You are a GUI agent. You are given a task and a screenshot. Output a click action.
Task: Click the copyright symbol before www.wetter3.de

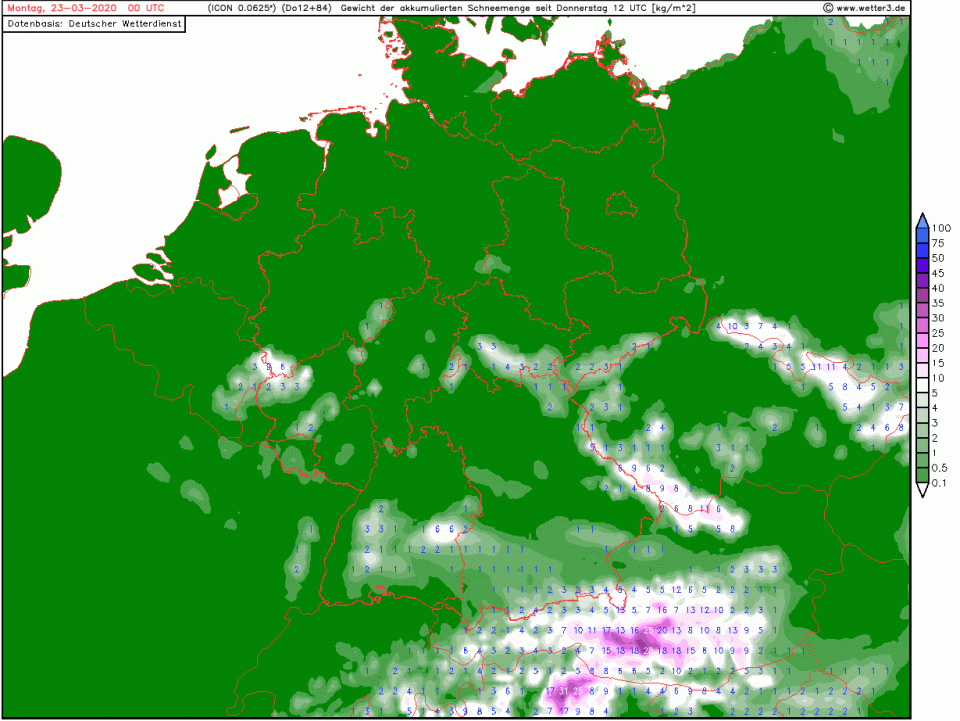click(x=828, y=8)
